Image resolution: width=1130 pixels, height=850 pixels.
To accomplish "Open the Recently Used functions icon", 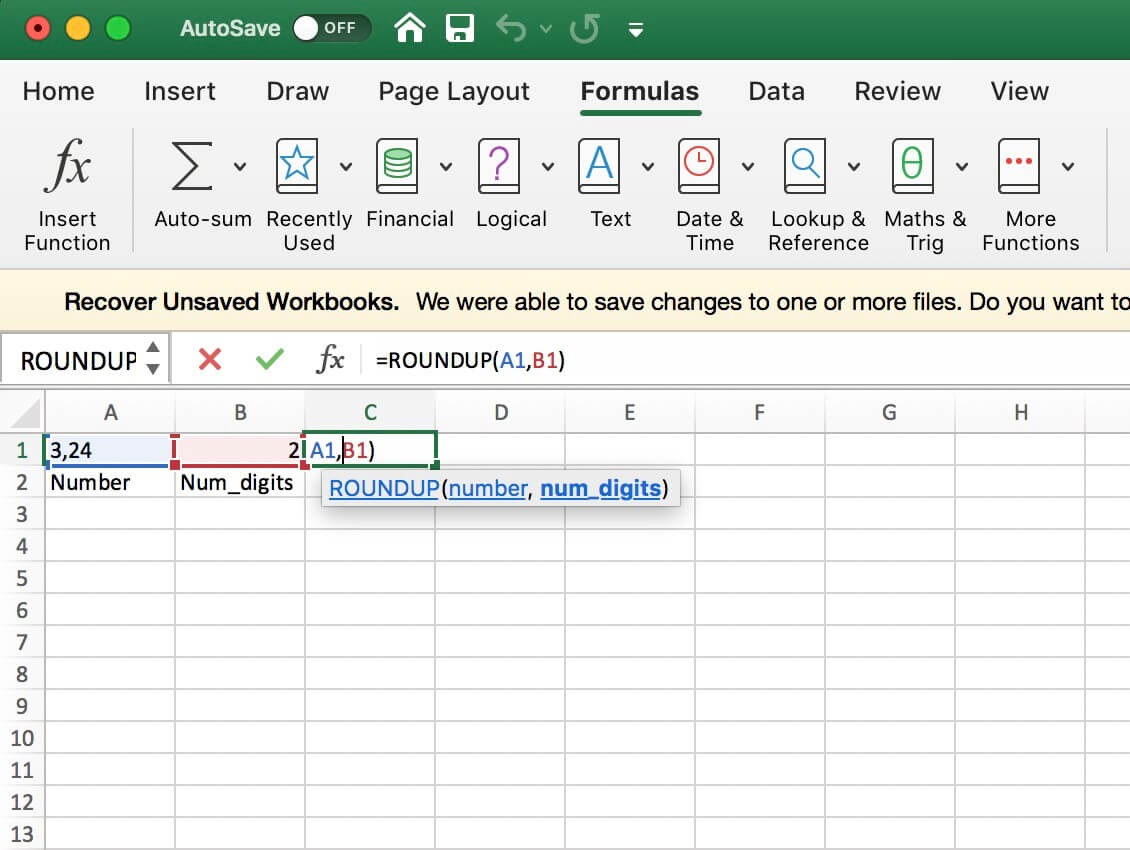I will [x=296, y=165].
